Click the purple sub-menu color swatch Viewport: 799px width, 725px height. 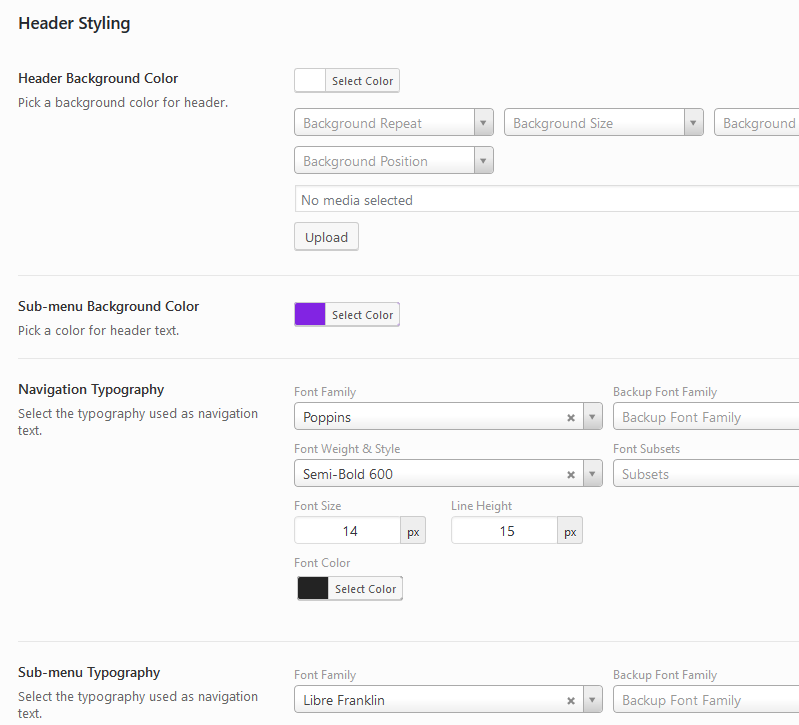pos(311,315)
